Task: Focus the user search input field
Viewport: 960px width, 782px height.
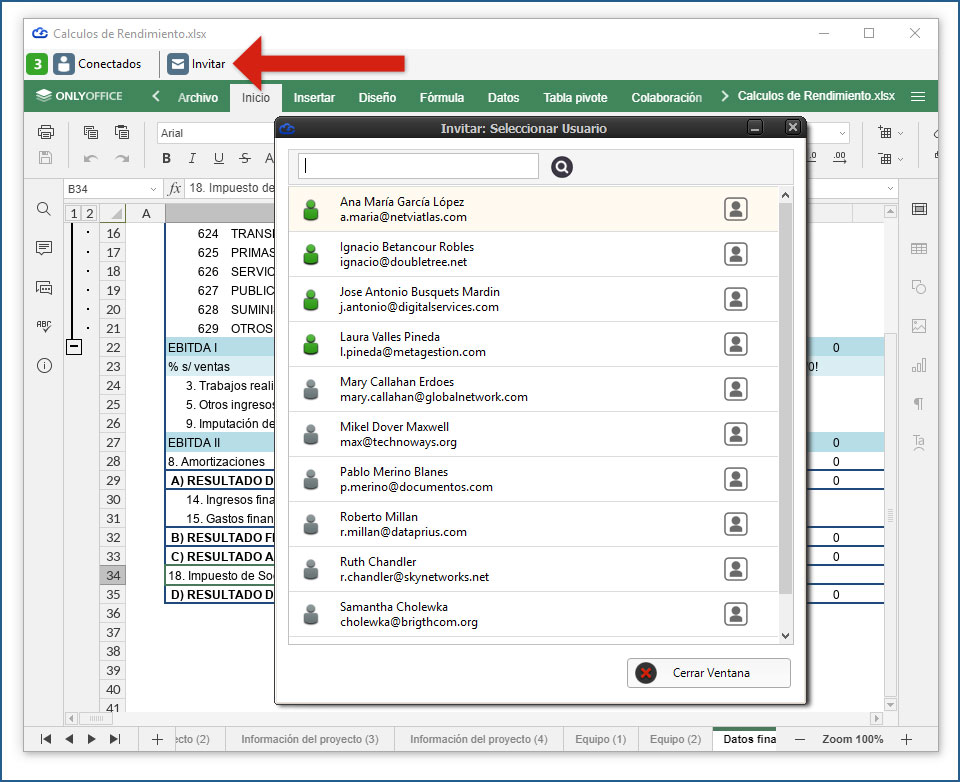Action: pos(418,166)
